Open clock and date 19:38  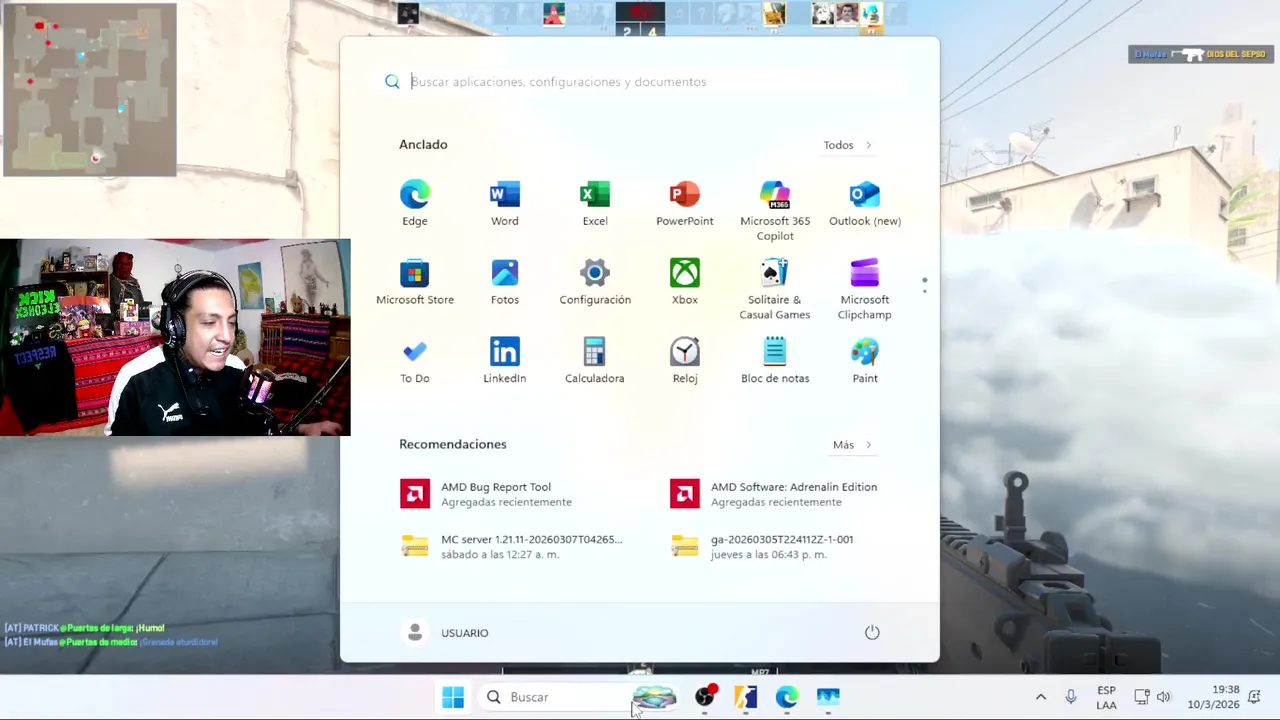[1213, 697]
